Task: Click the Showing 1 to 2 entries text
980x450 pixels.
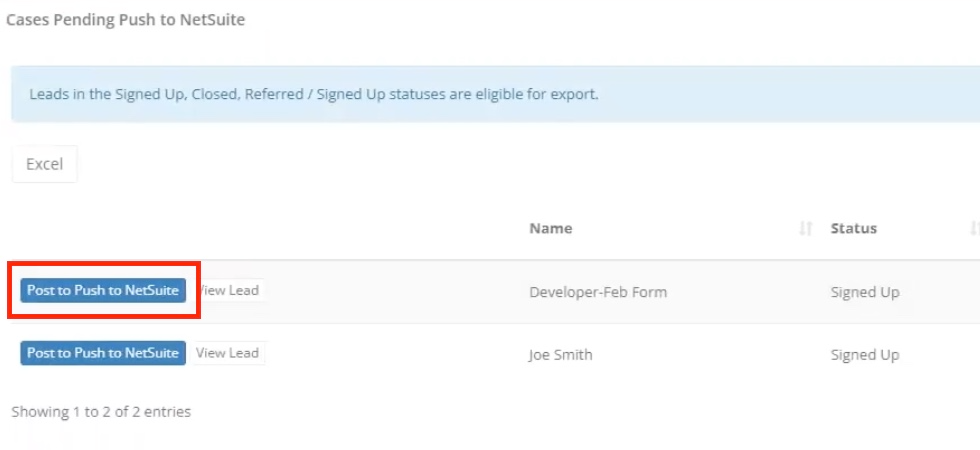Action: tap(101, 412)
